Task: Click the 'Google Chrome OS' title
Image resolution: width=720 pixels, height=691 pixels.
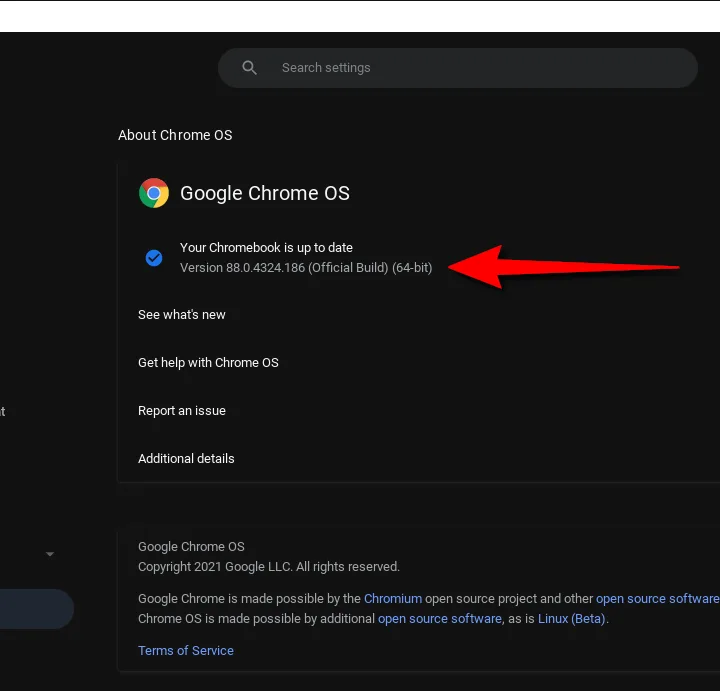Action: [x=265, y=193]
